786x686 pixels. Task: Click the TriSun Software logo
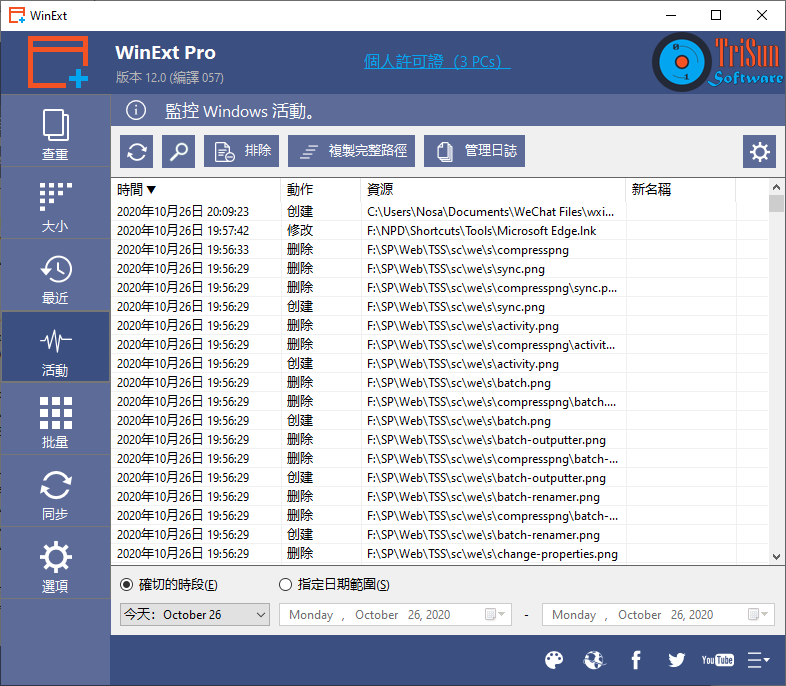coord(718,63)
